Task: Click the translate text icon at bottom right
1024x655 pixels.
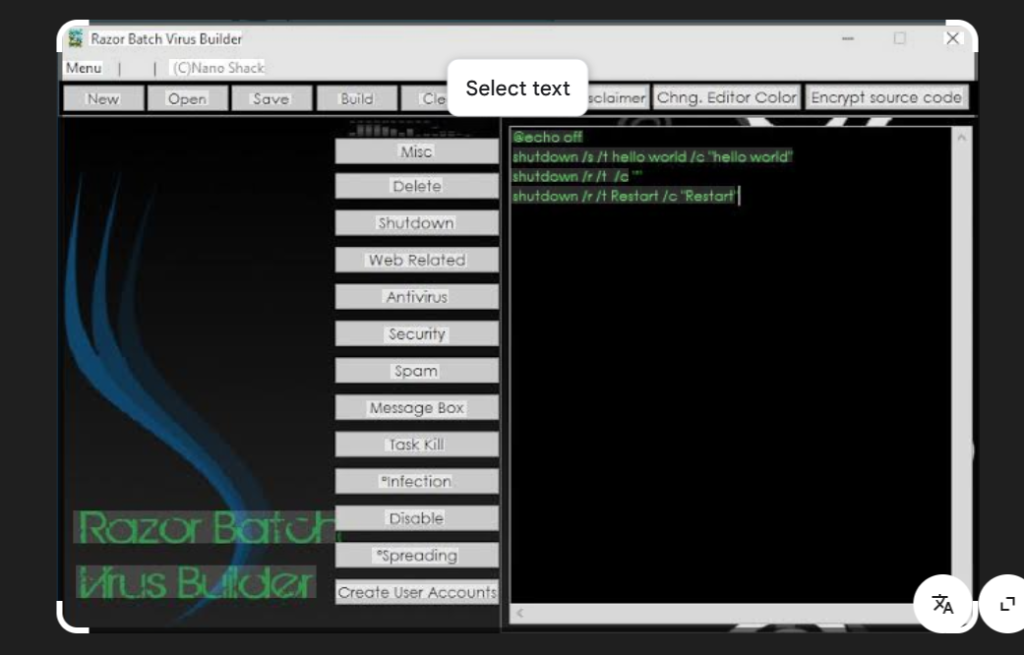Action: pos(943,604)
